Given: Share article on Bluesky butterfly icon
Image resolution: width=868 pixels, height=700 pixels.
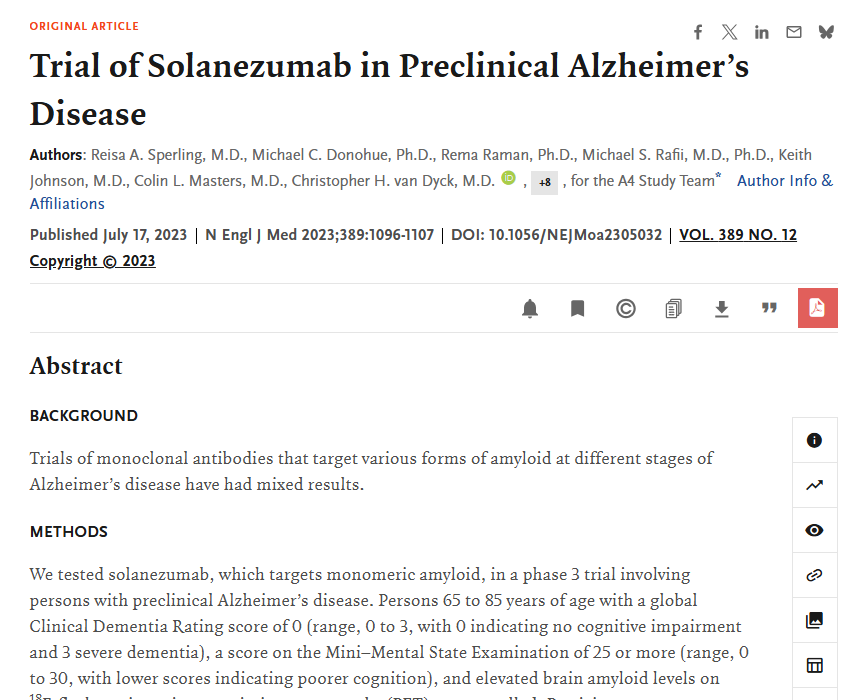Looking at the screenshot, I should 826,32.
